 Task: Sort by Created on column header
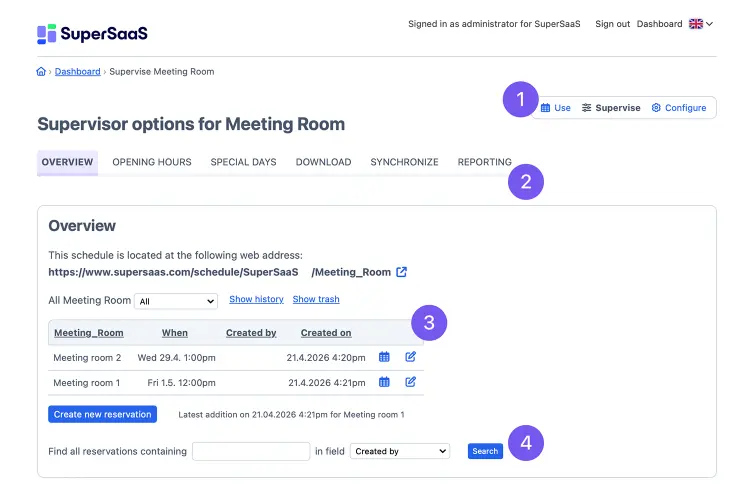tap(326, 333)
